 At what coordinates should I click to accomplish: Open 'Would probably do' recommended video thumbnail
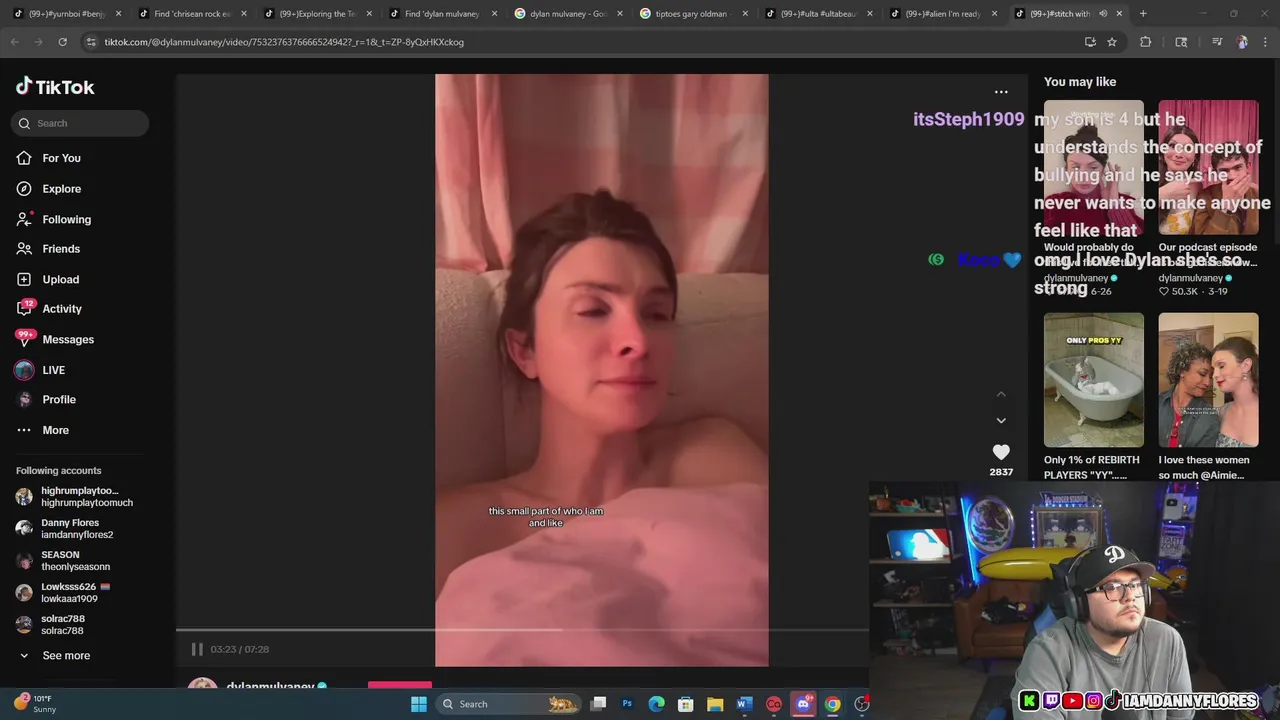[1093, 168]
